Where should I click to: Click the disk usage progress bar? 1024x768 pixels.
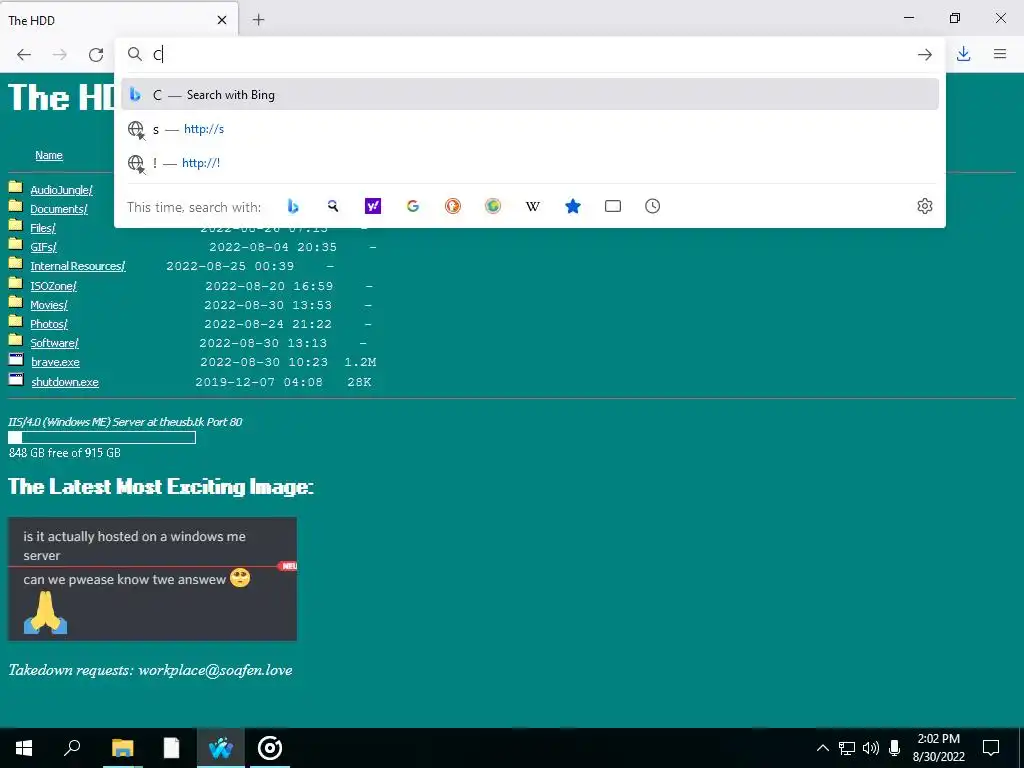point(102,438)
